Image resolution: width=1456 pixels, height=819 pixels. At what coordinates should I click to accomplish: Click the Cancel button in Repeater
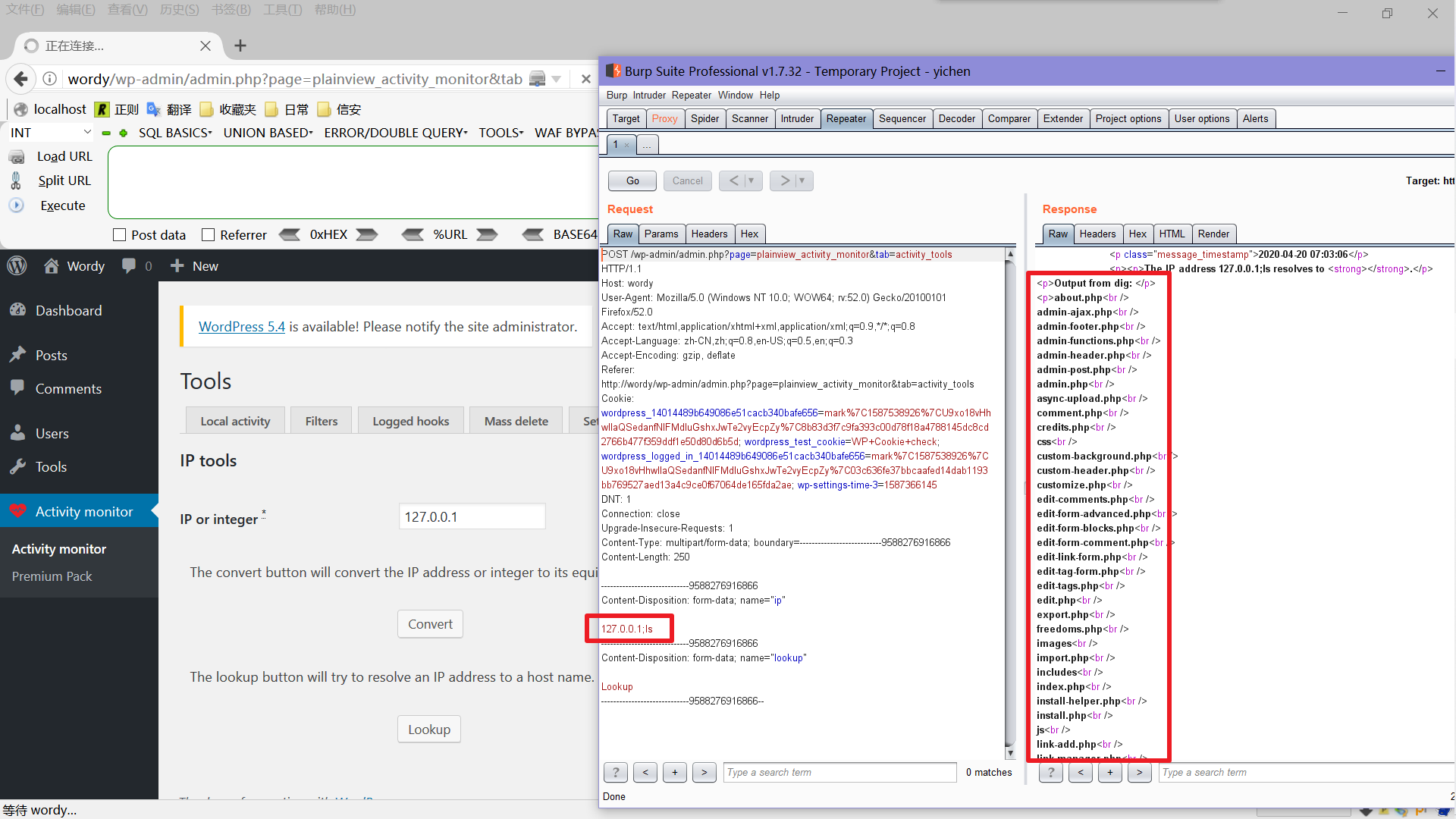click(688, 180)
